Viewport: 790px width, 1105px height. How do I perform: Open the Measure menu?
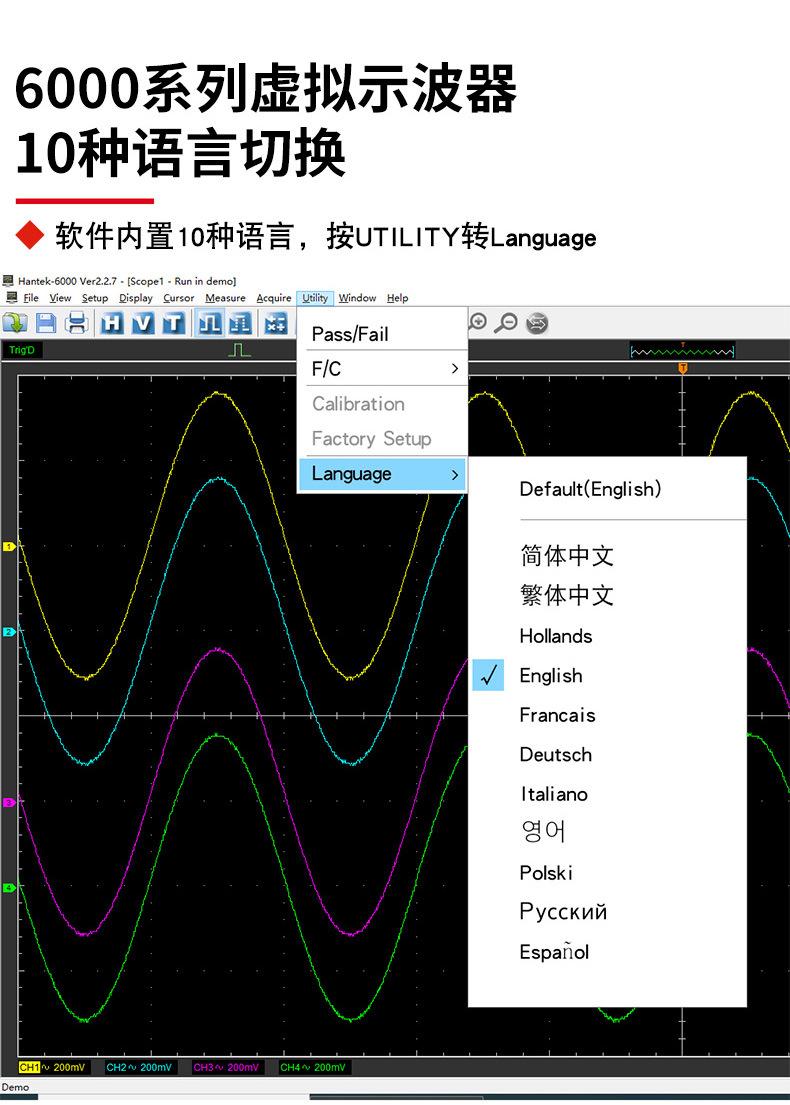[x=225, y=298]
